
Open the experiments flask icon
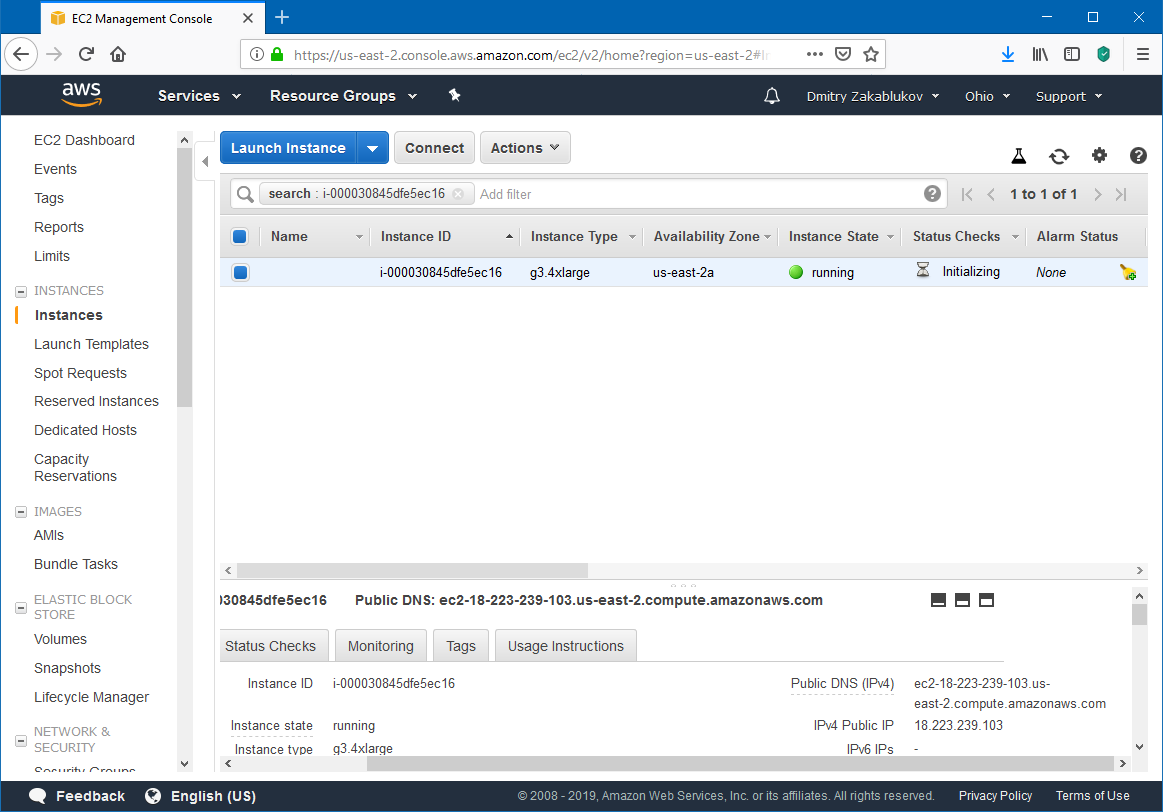click(x=1019, y=156)
